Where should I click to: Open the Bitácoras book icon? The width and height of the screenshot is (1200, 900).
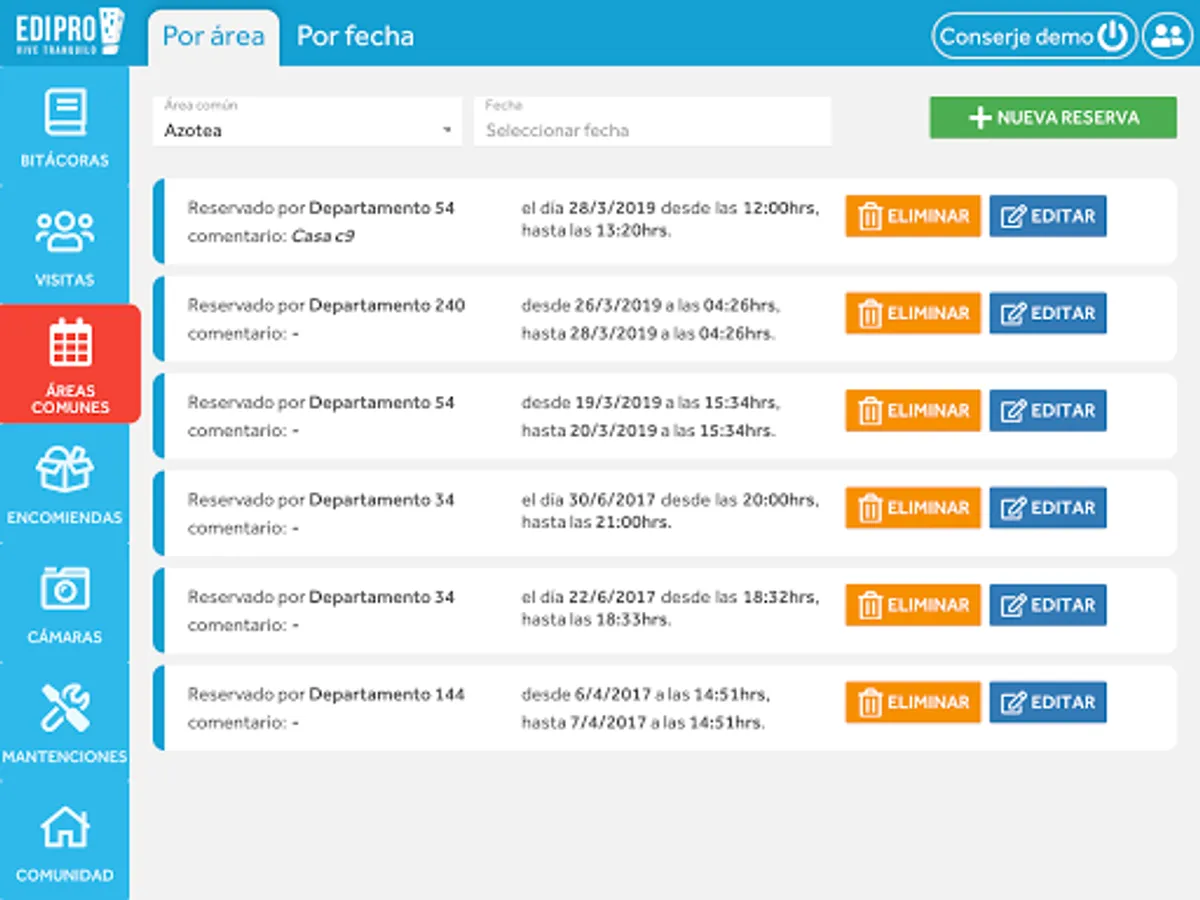(65, 113)
